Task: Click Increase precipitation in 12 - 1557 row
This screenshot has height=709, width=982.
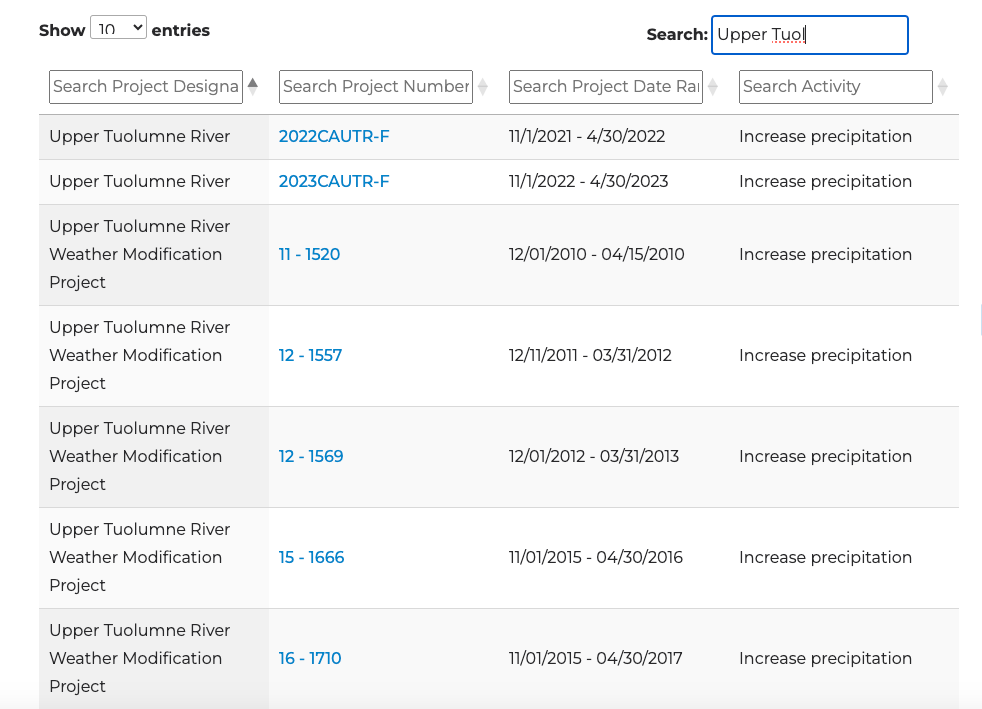Action: (825, 355)
